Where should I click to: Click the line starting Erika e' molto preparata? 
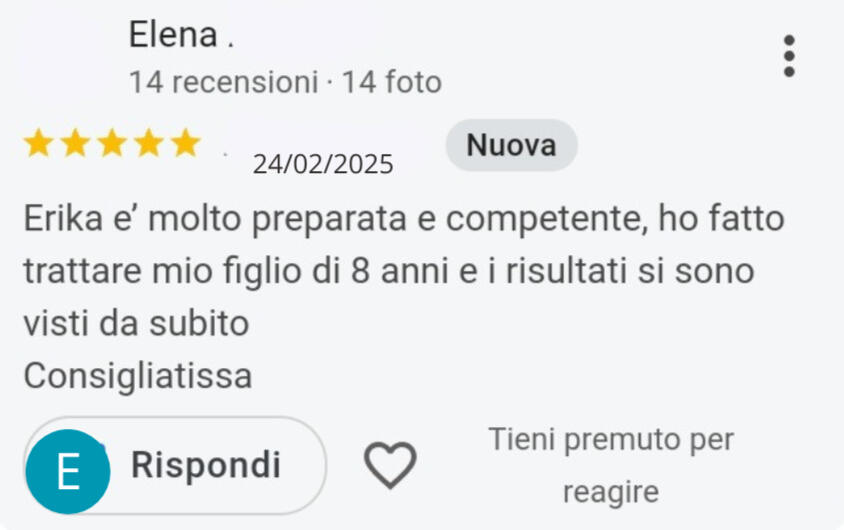[404, 220]
